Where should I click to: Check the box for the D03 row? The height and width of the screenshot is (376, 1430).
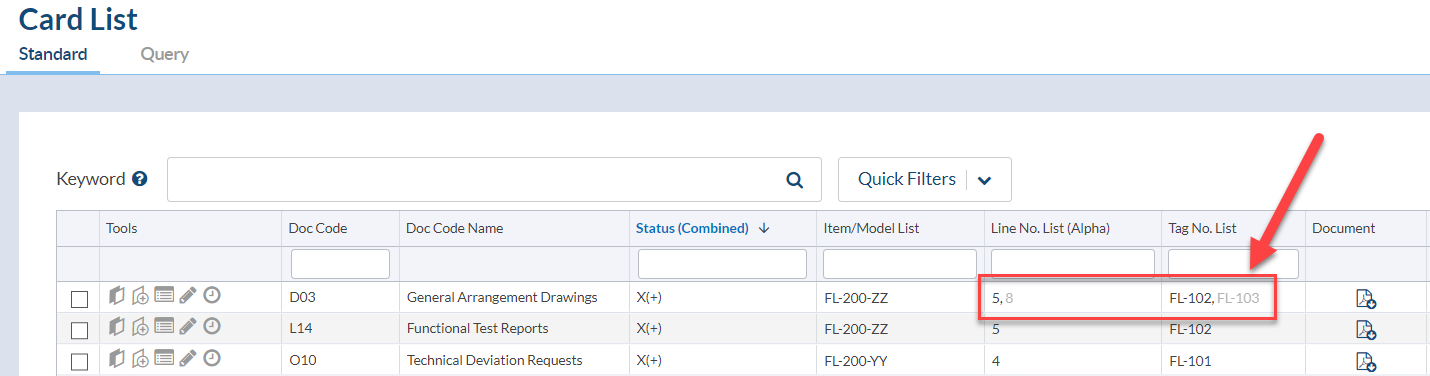(79, 298)
